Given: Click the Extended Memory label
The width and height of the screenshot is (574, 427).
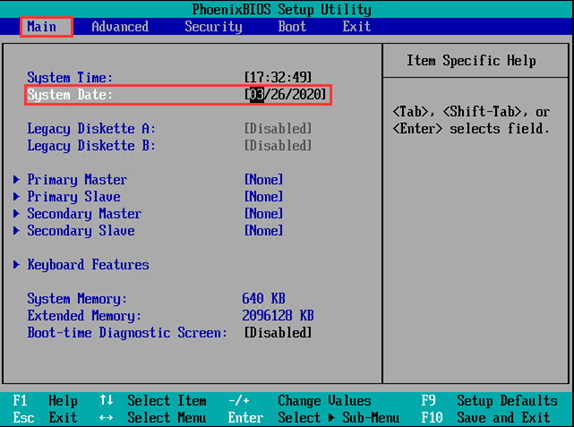Looking at the screenshot, I should 84,316.
